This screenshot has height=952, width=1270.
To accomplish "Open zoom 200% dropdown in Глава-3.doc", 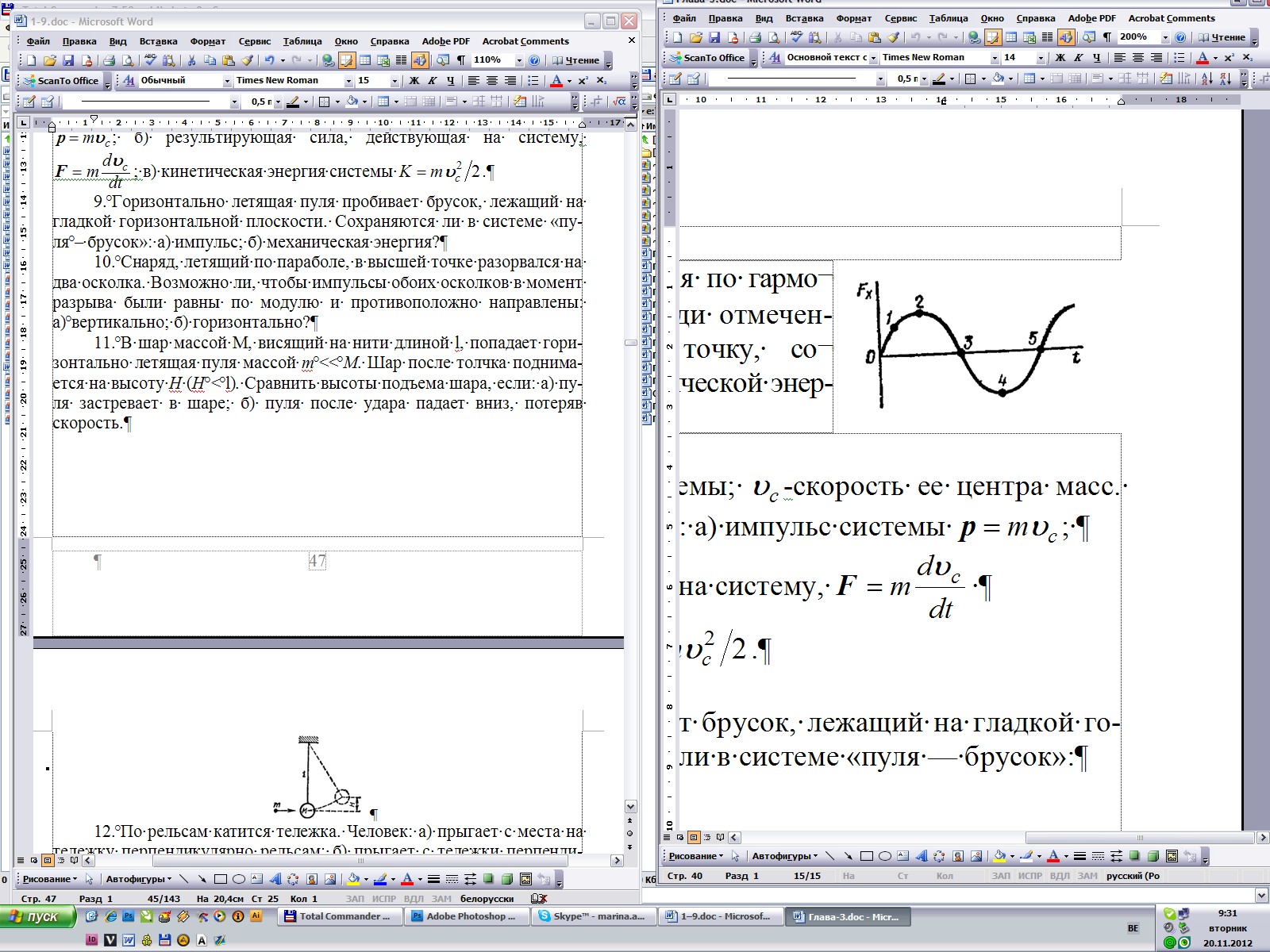I will click(1165, 37).
